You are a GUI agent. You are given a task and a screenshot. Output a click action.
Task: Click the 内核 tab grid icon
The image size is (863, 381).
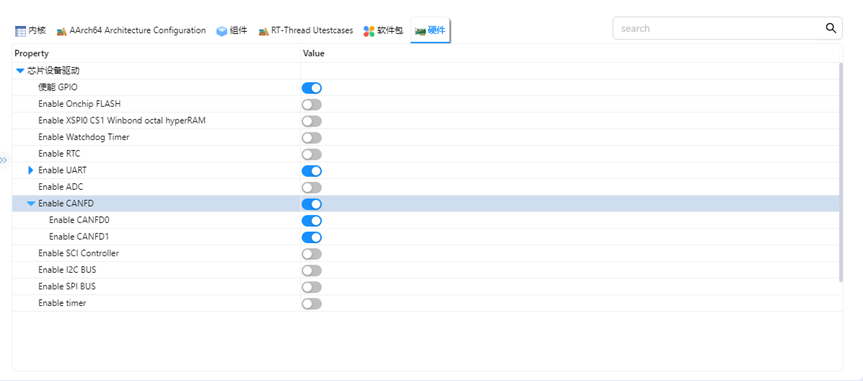(20, 31)
